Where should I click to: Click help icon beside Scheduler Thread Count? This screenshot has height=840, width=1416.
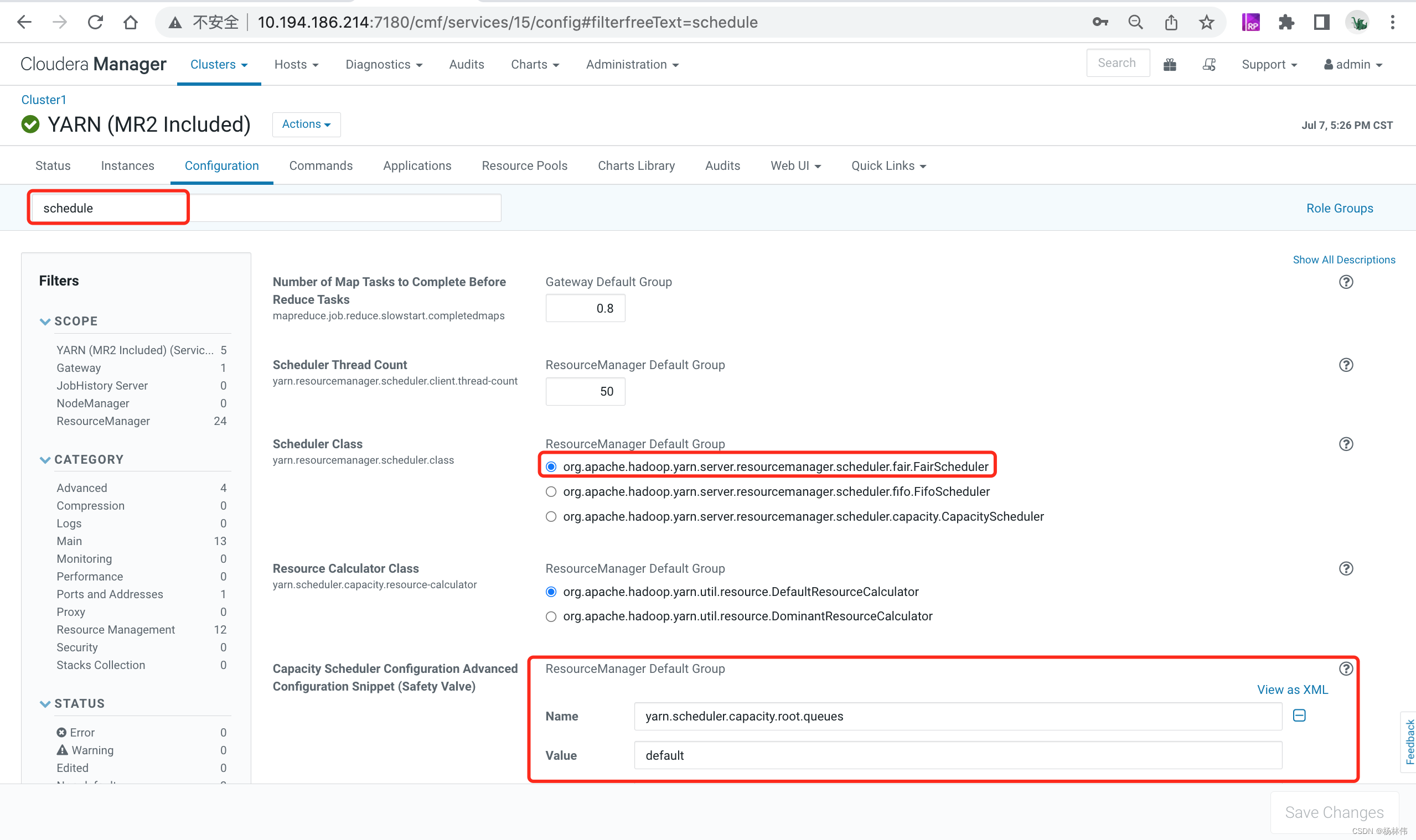tap(1346, 365)
